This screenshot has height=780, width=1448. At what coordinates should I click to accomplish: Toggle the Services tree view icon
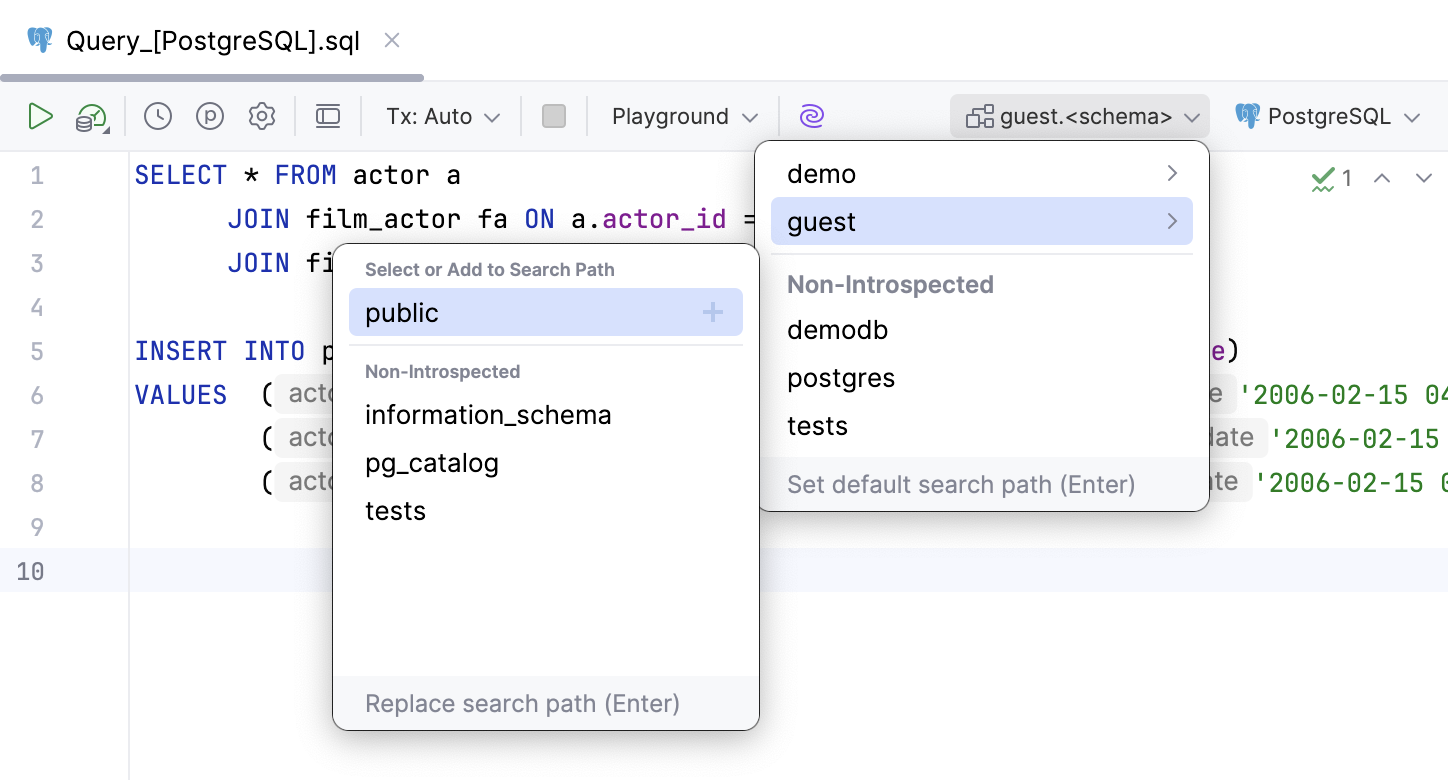(327, 116)
